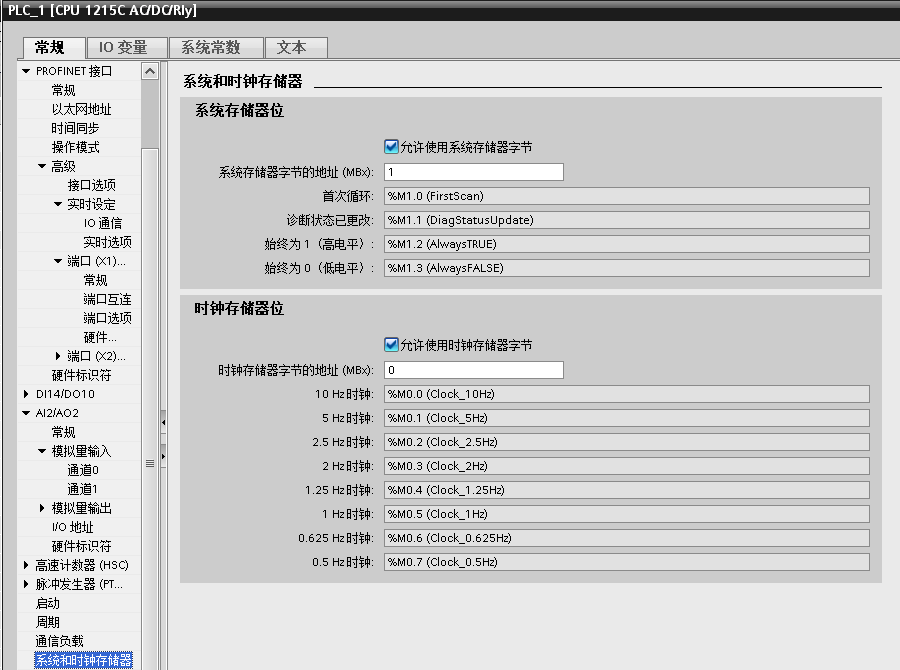Select 硬件标识符 under AI2/AO2
Screen dimensions: 900x670
(x=82, y=546)
